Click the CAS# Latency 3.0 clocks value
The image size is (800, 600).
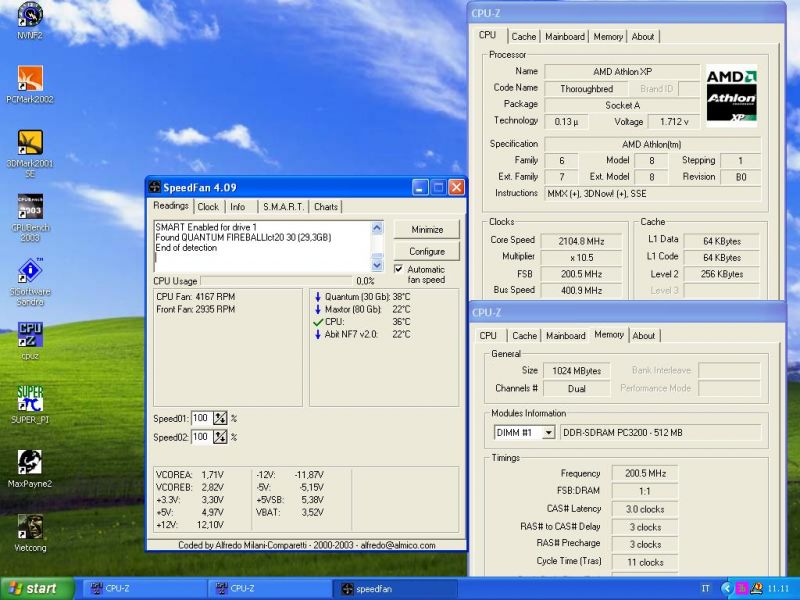point(645,509)
